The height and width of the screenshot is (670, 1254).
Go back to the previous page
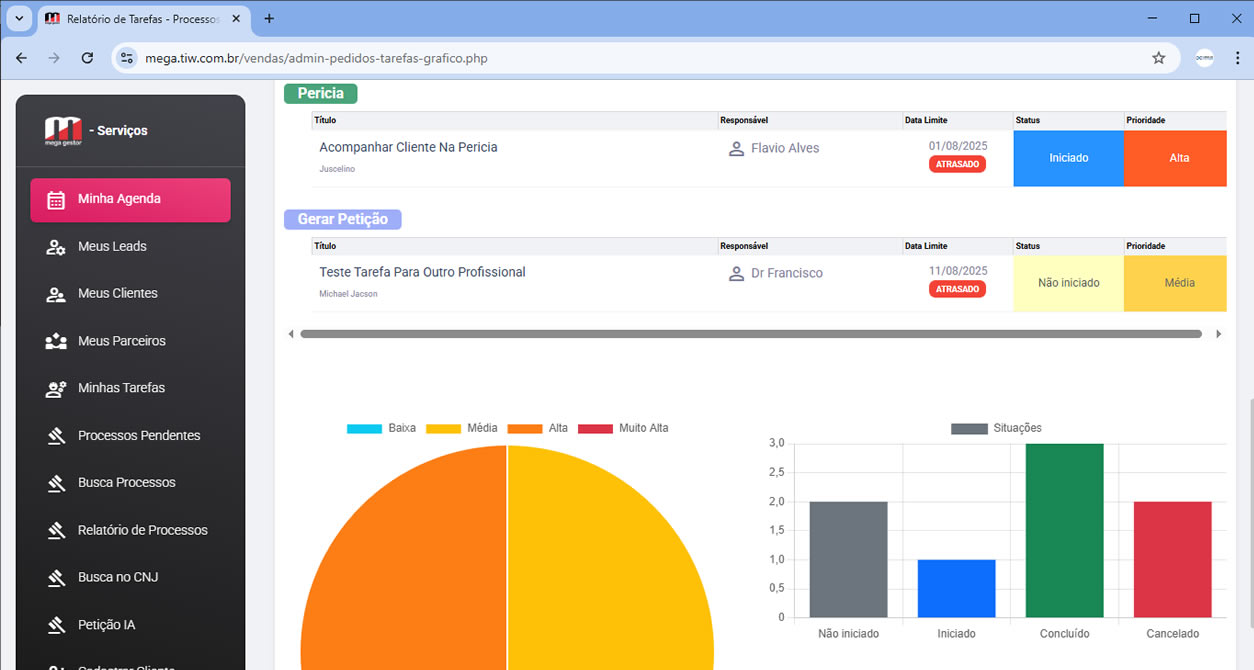(21, 58)
